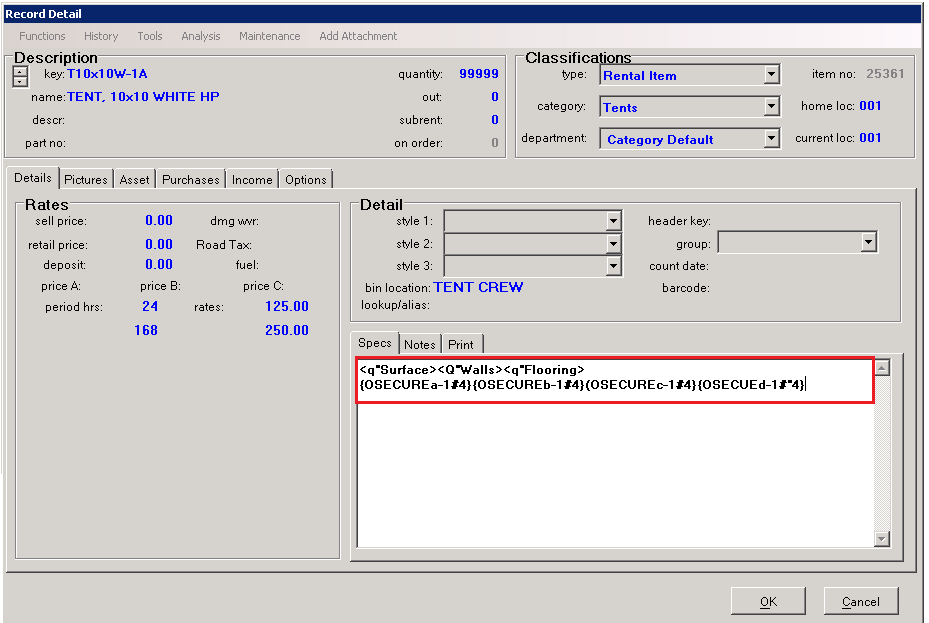Switch to the Notes tab
The image size is (929, 623).
point(420,344)
